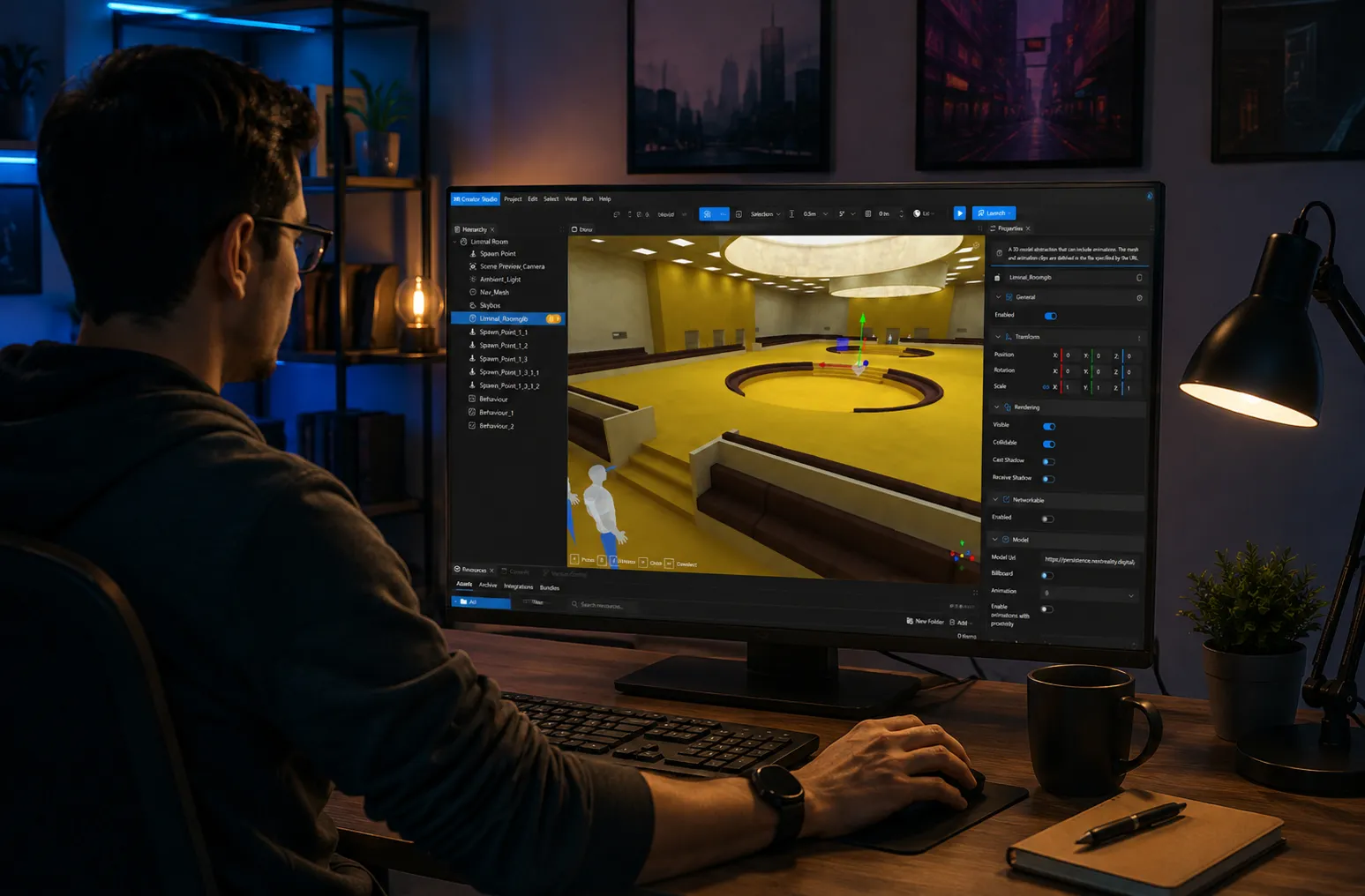Open the Animation dropdown
Image resolution: width=1365 pixels, height=896 pixels.
[x=1089, y=594]
